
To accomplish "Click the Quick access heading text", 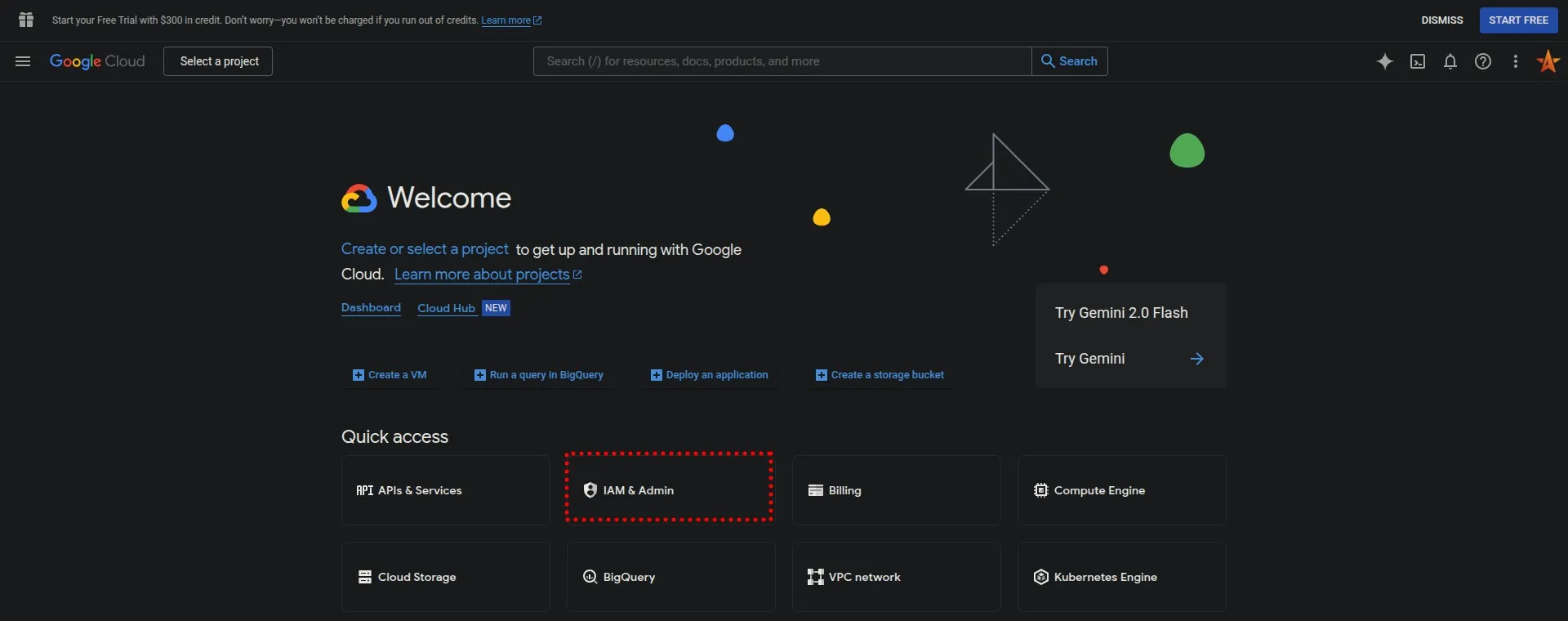I will [x=394, y=436].
